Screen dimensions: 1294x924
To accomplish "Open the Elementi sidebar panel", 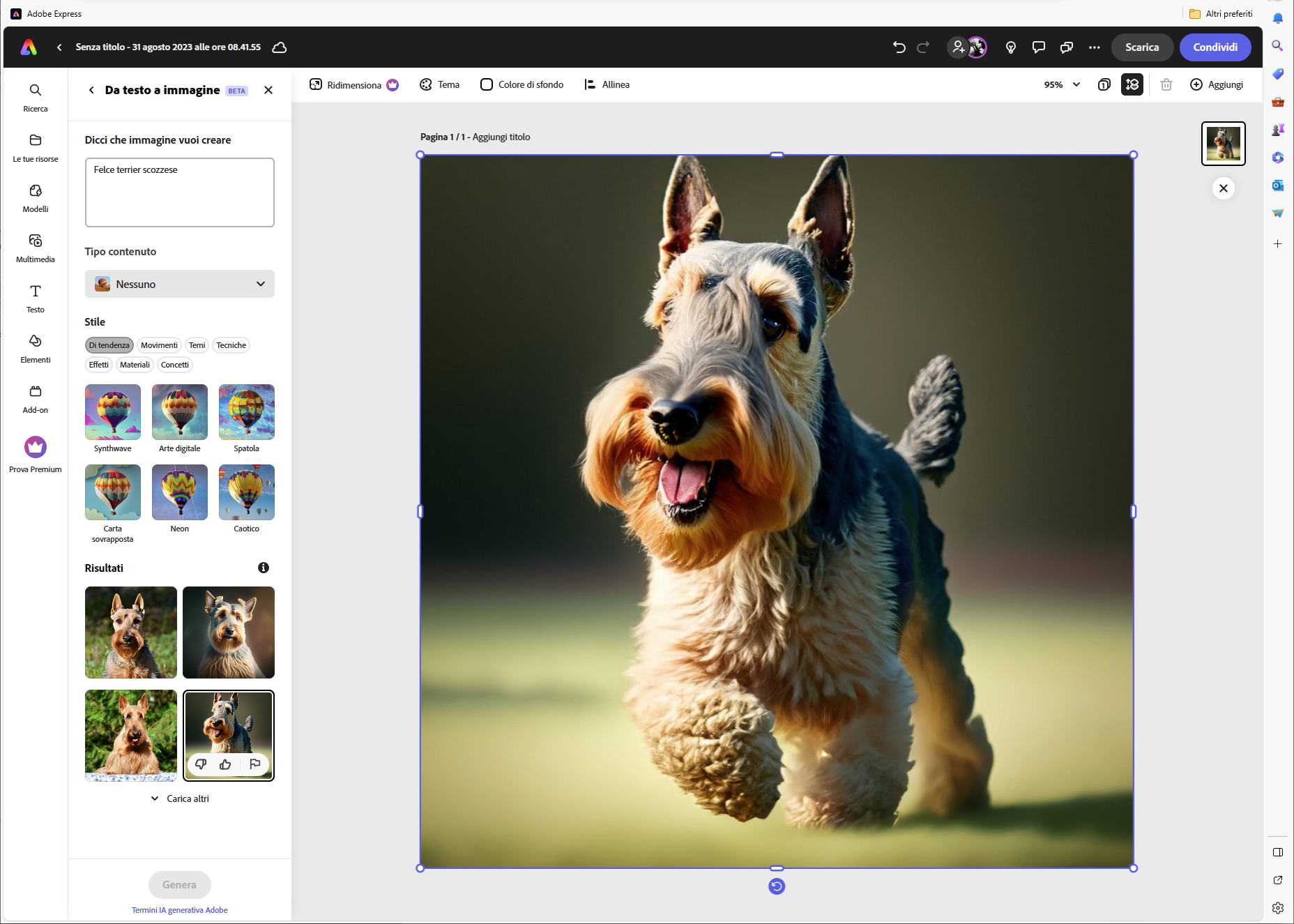I will click(x=36, y=348).
